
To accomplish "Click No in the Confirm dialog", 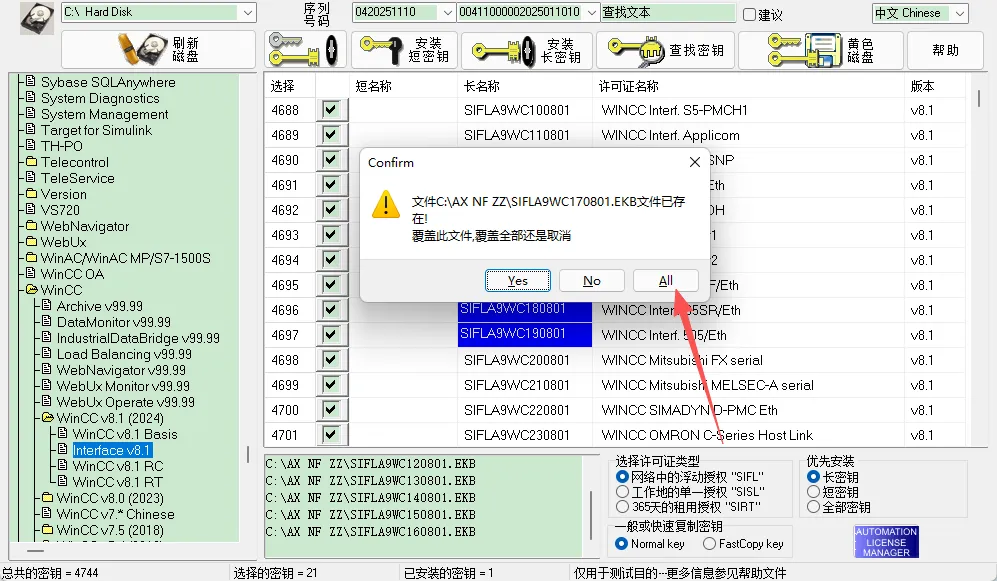I will click(x=591, y=280).
